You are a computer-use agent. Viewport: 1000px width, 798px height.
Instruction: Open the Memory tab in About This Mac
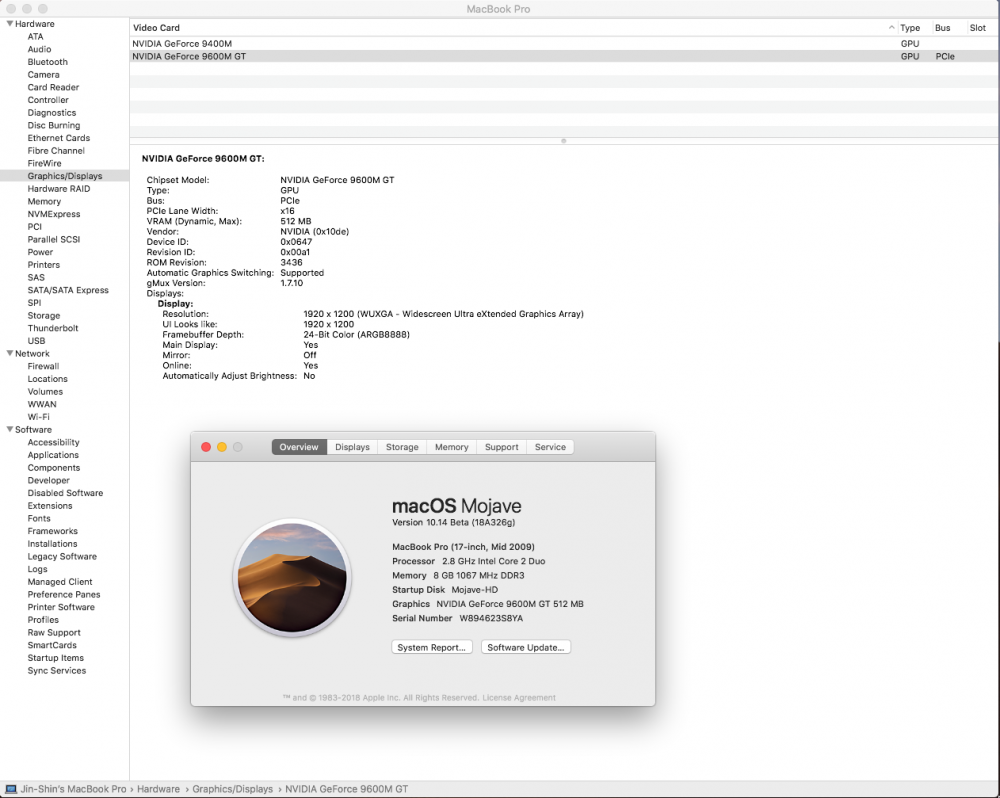click(452, 447)
